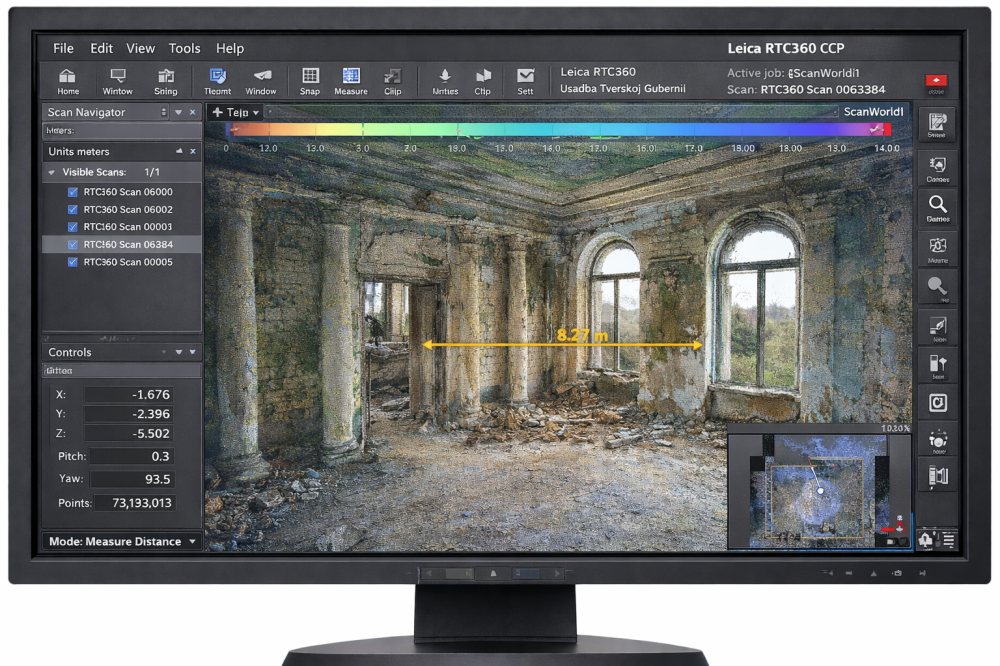Click the Tejo add button above the viewport
Screen dimensions: 1000x666
[x=234, y=113]
